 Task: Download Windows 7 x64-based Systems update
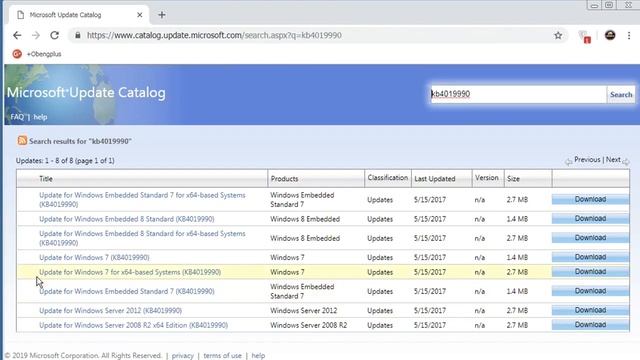coord(590,271)
